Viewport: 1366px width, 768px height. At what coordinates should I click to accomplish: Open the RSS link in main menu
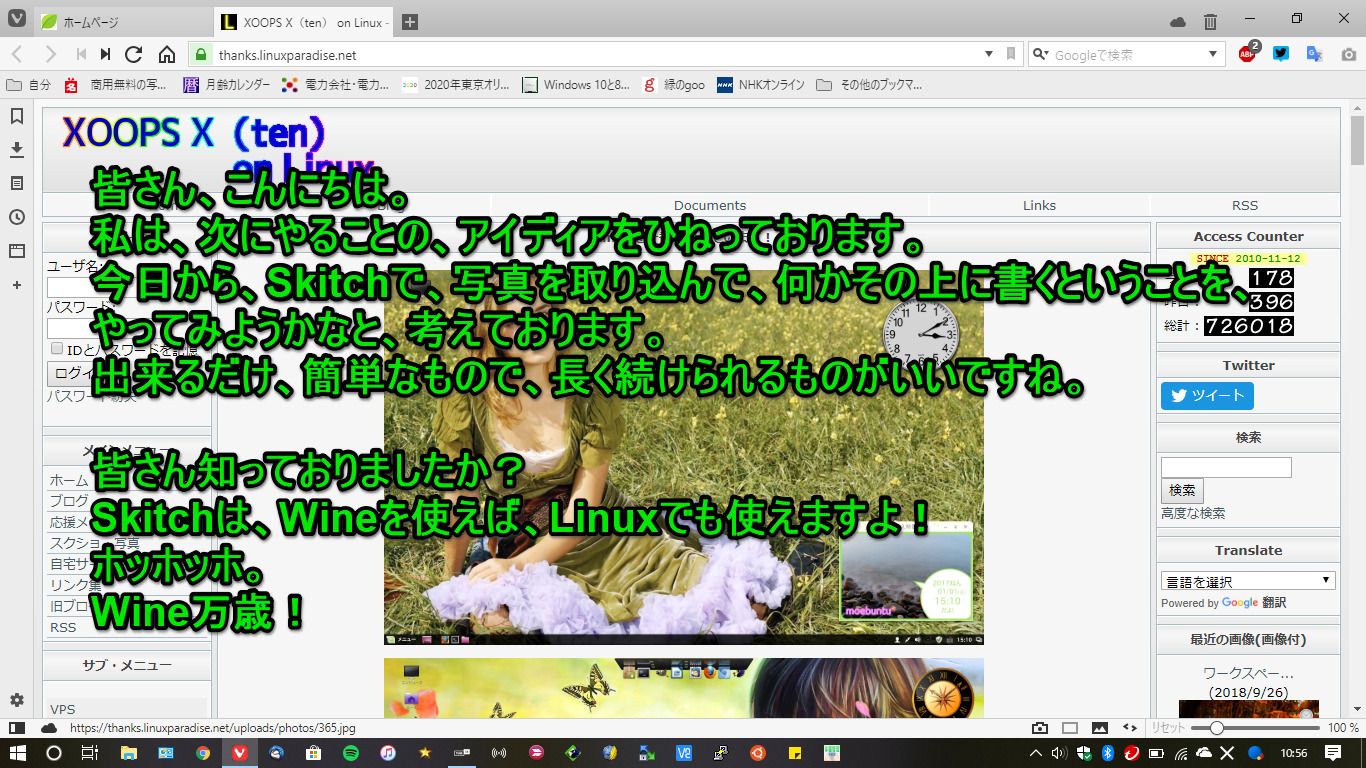(x=63, y=627)
